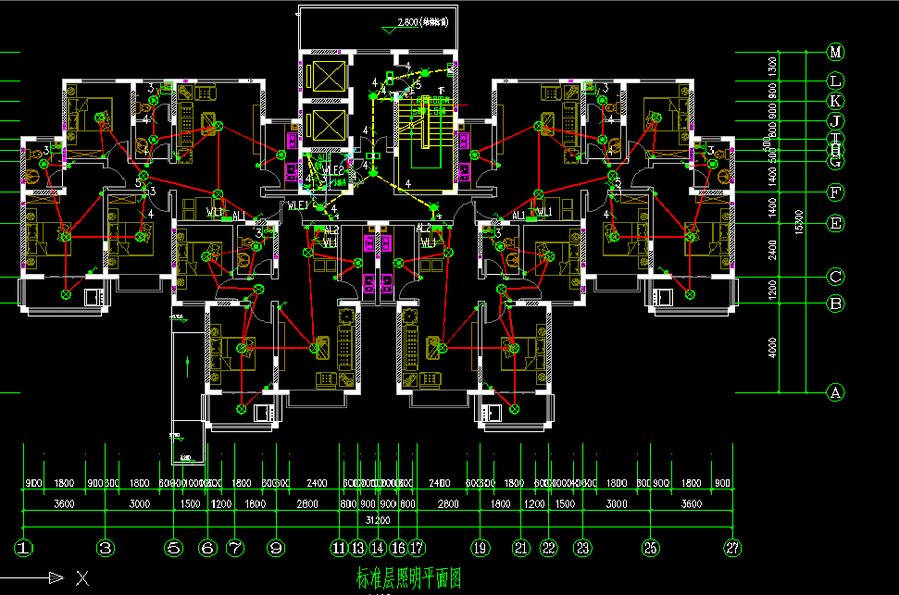Screen dimensions: 899x595
Task: Click grid axis bubble number 1
Action: pyautogui.click(x=24, y=547)
